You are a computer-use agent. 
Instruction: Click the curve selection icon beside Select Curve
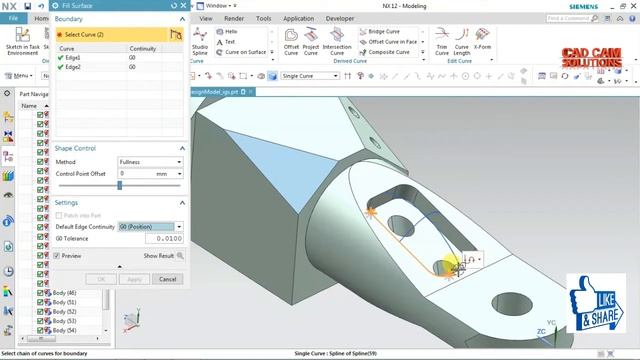pyautogui.click(x=176, y=35)
